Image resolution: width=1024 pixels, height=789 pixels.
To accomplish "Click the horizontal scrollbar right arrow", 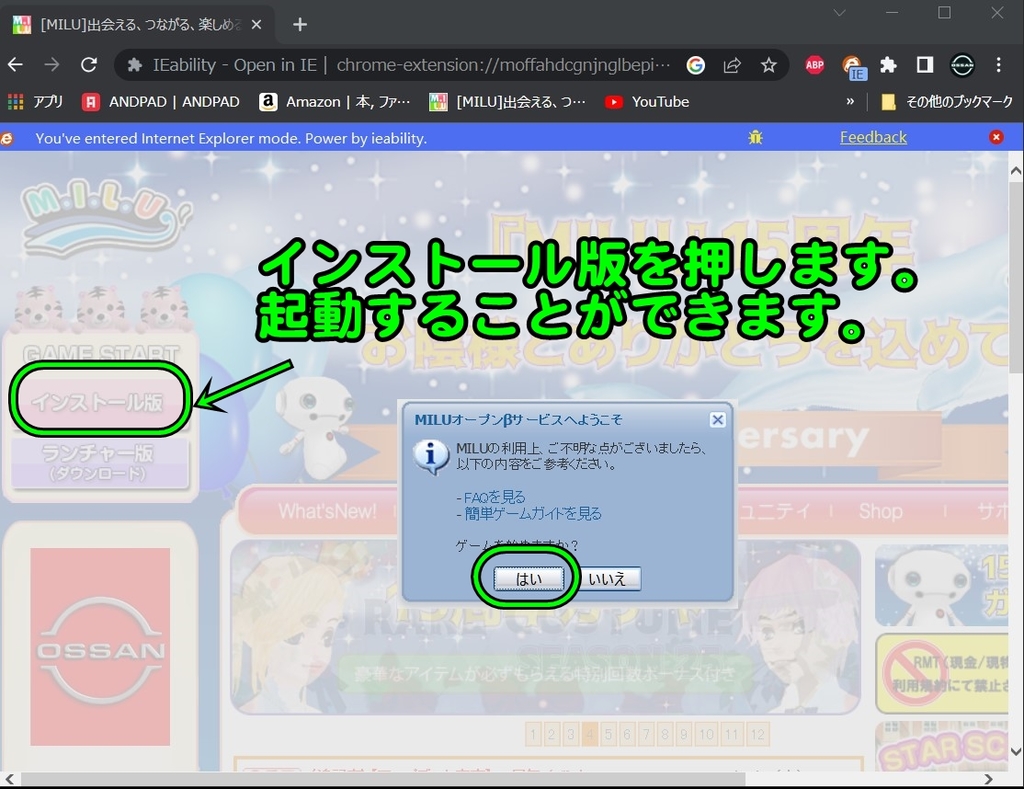I will (988, 779).
